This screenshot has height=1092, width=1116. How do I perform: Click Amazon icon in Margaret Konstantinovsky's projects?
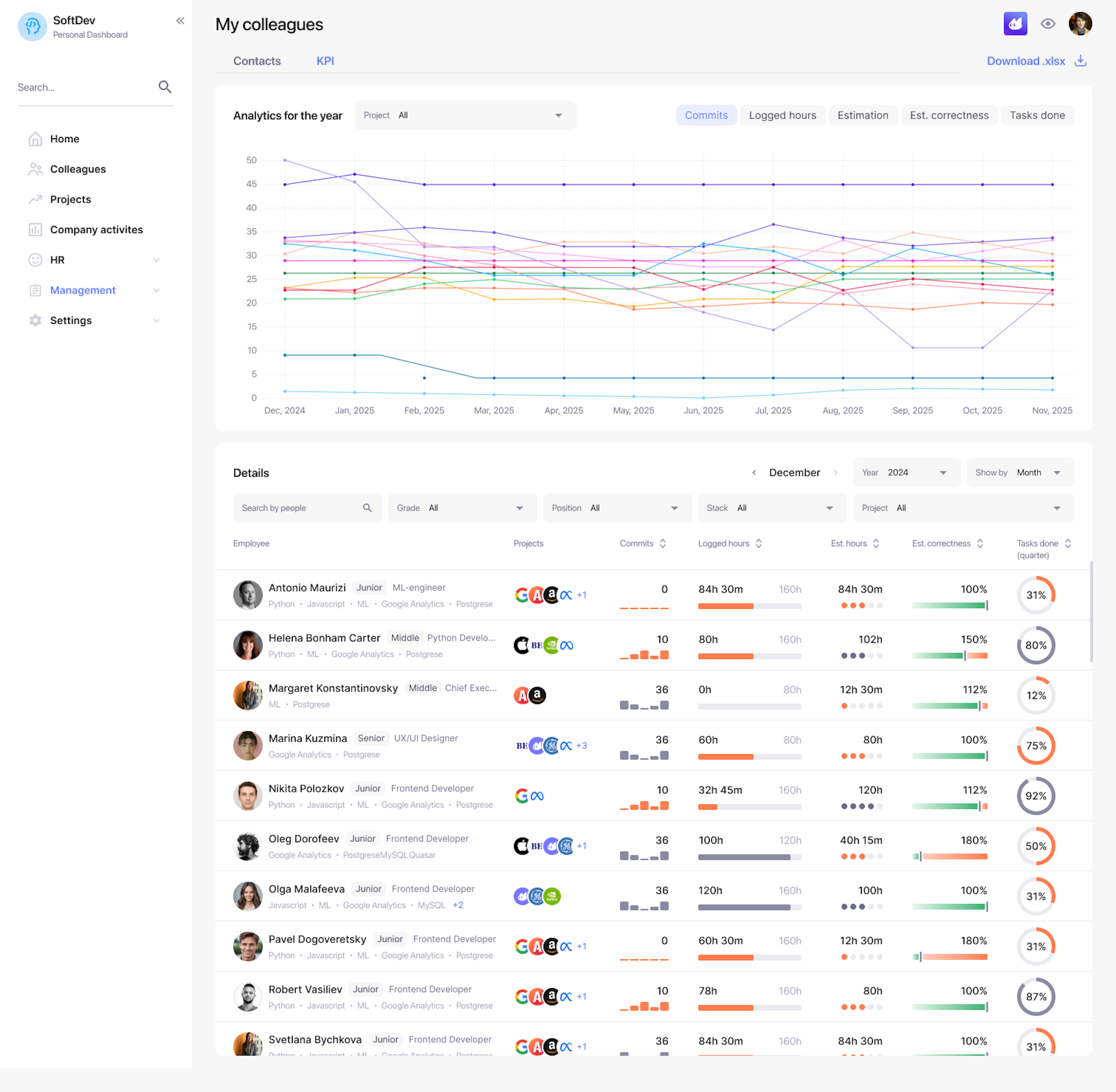pos(537,695)
